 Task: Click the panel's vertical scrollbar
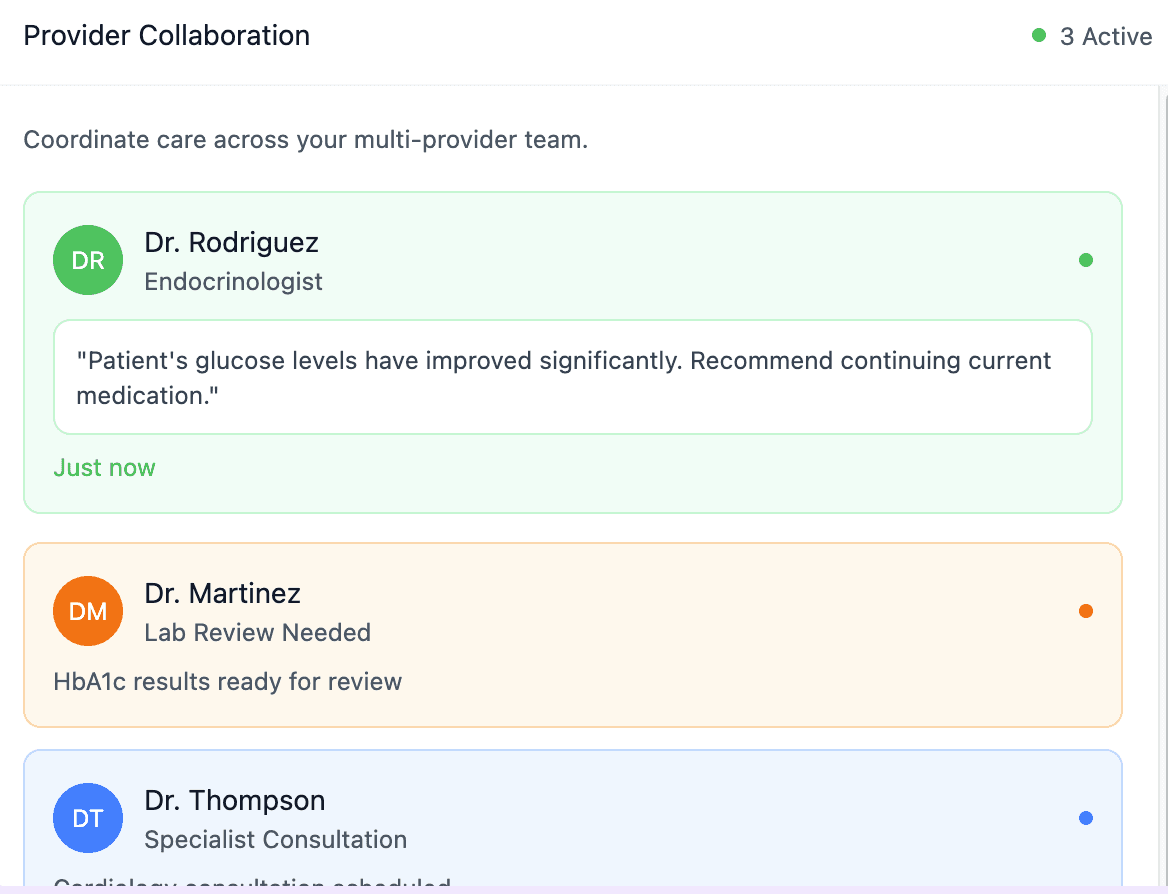coord(1163,484)
